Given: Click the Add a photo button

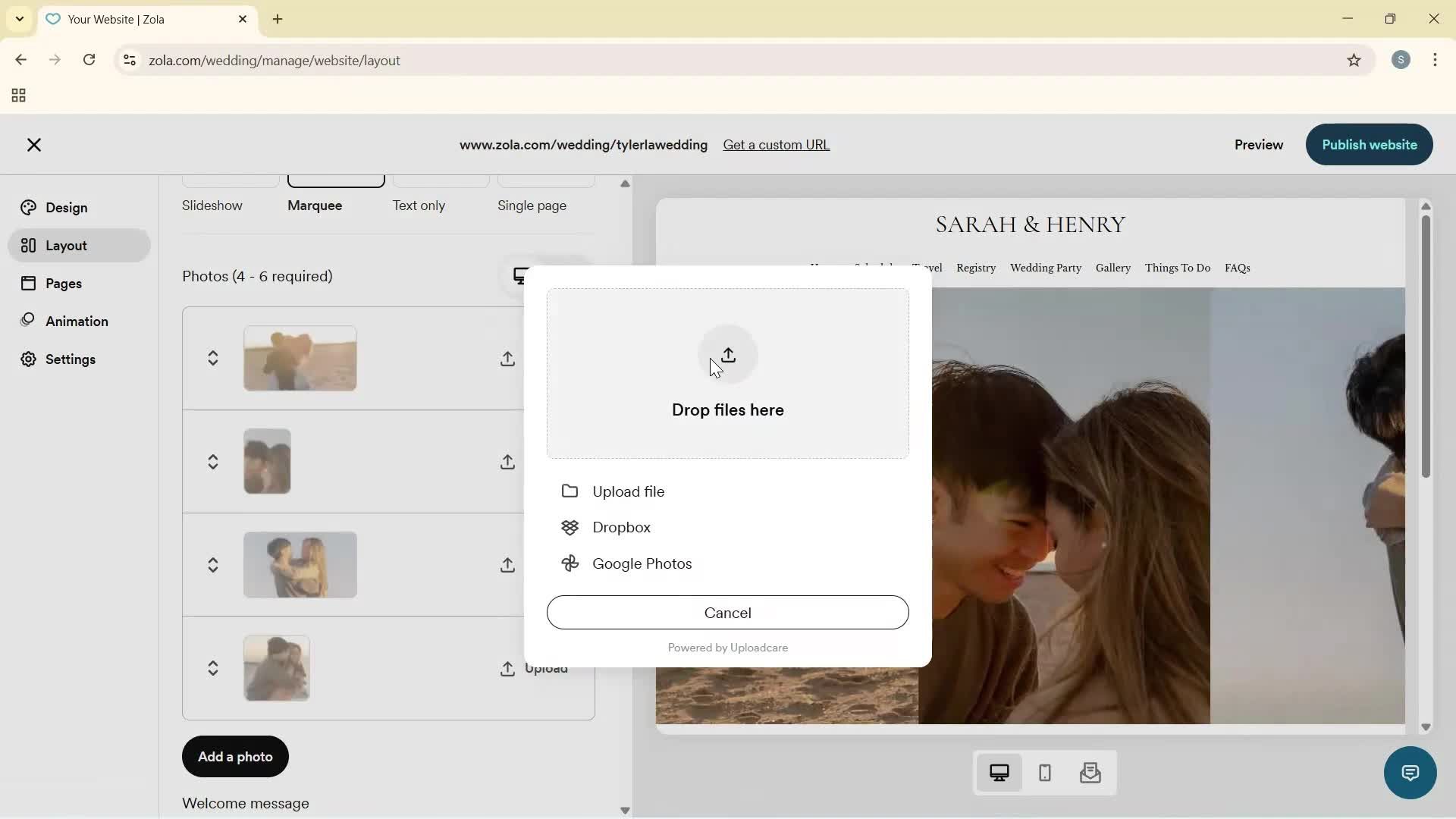Looking at the screenshot, I should pos(234,756).
